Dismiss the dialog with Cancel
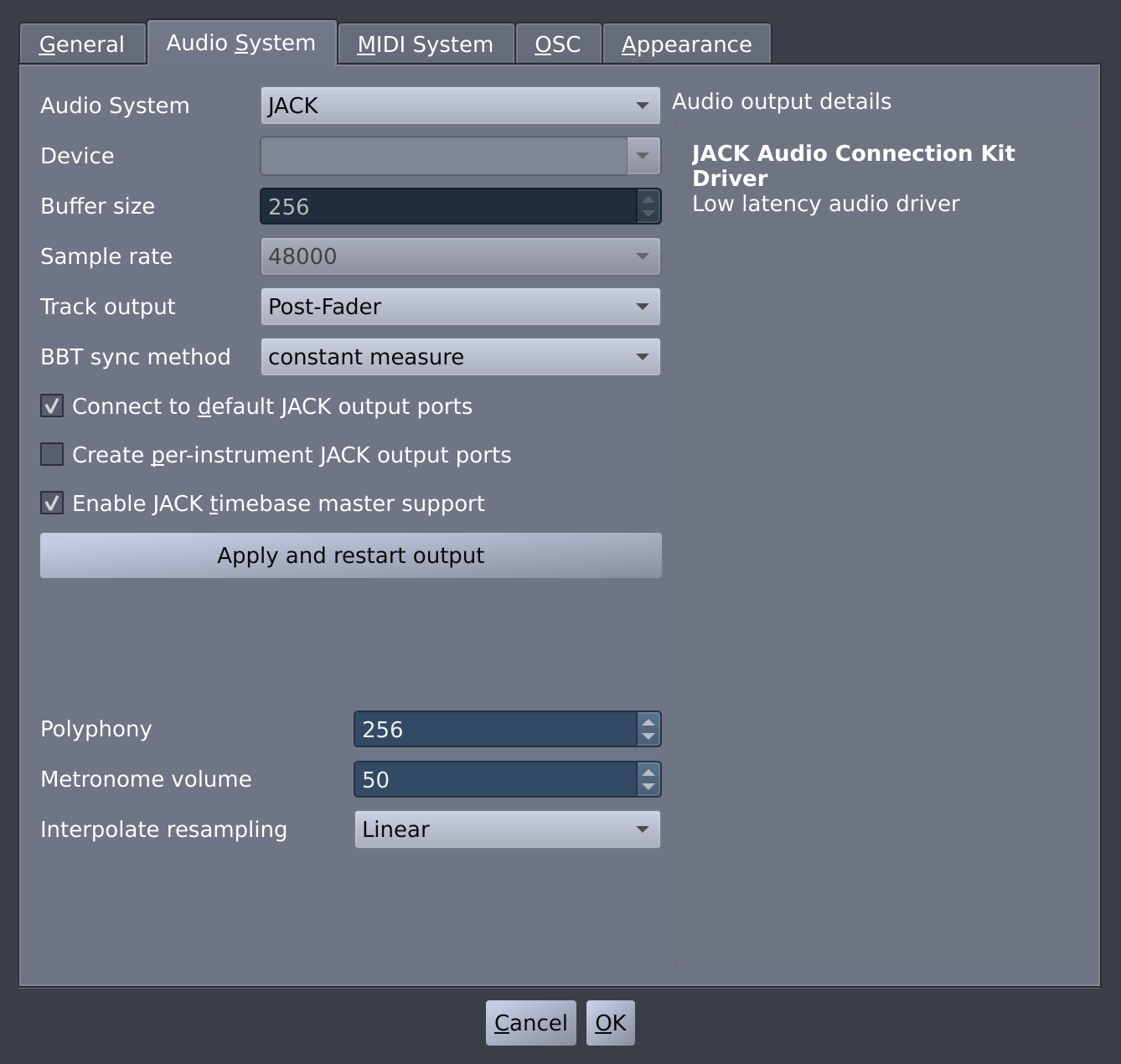 pos(530,1022)
